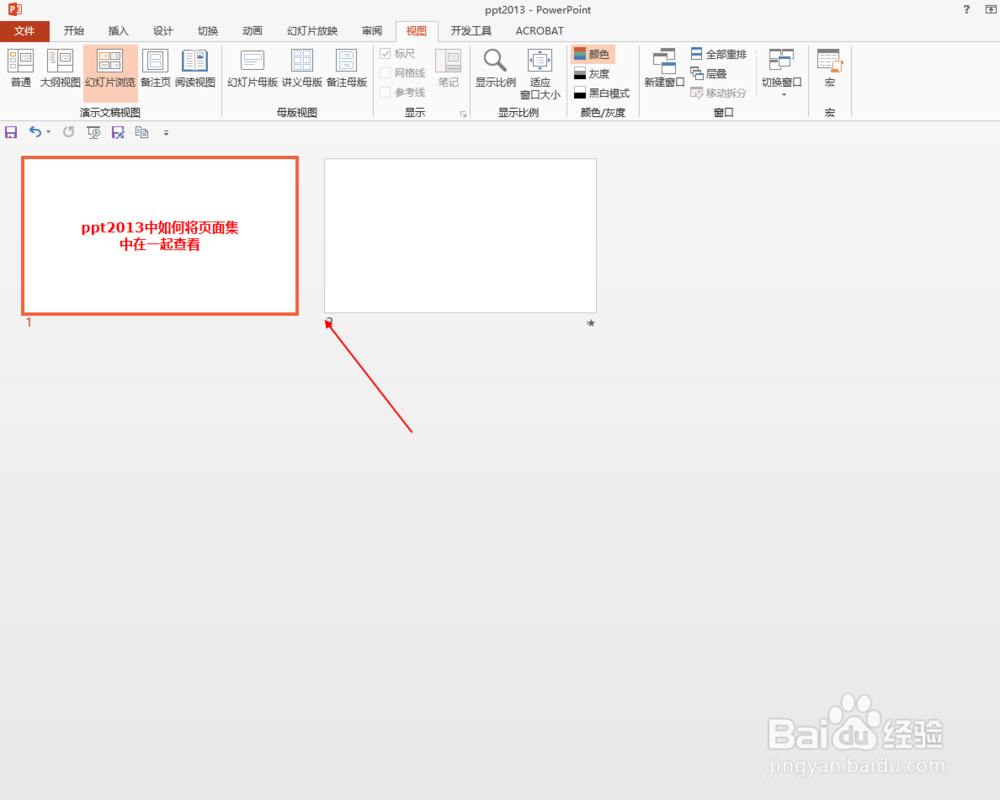
Task: Open the Slide Show (幻灯片放映) tab
Action: pos(312,31)
